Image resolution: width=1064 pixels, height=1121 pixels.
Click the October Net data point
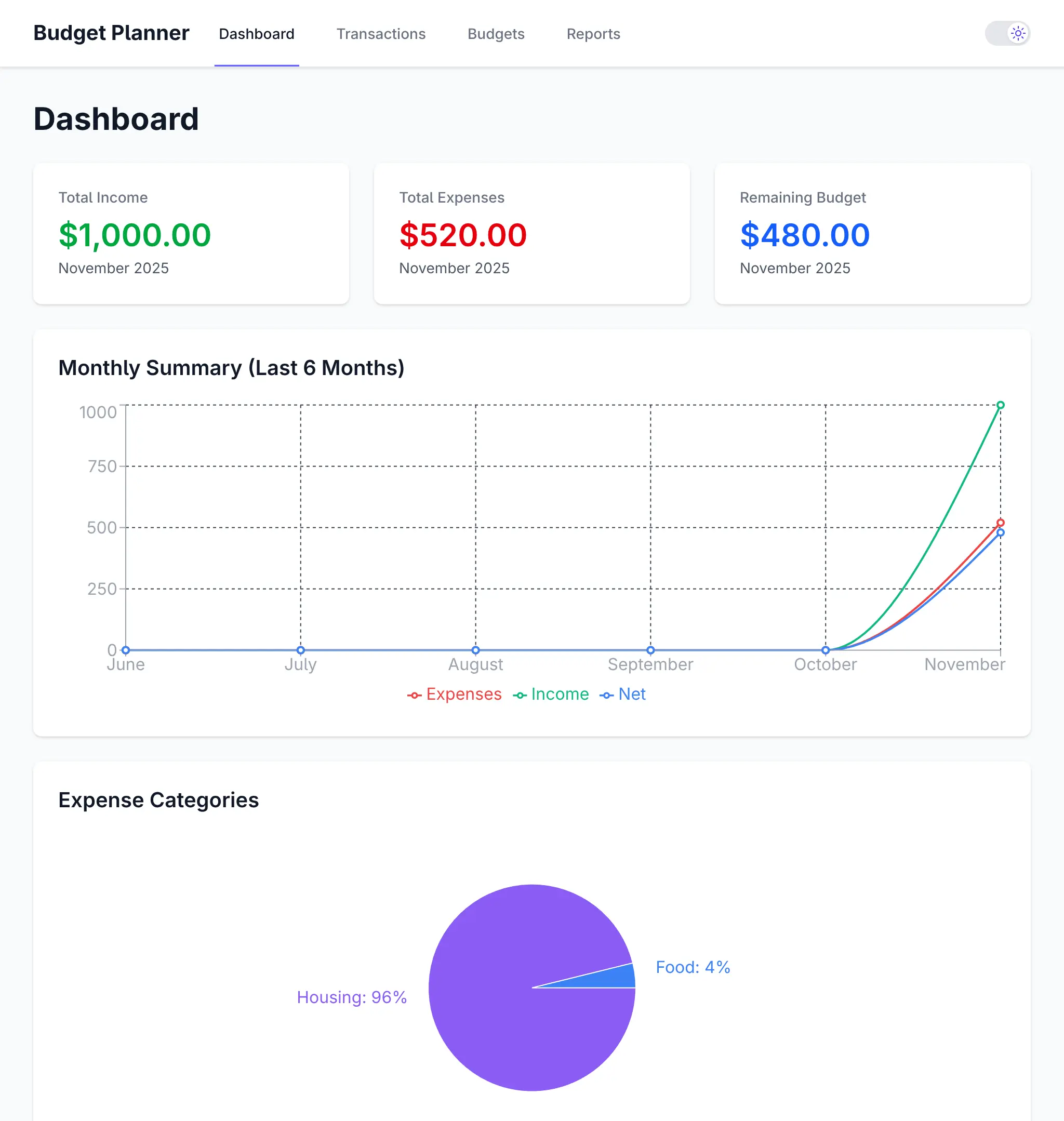825,650
